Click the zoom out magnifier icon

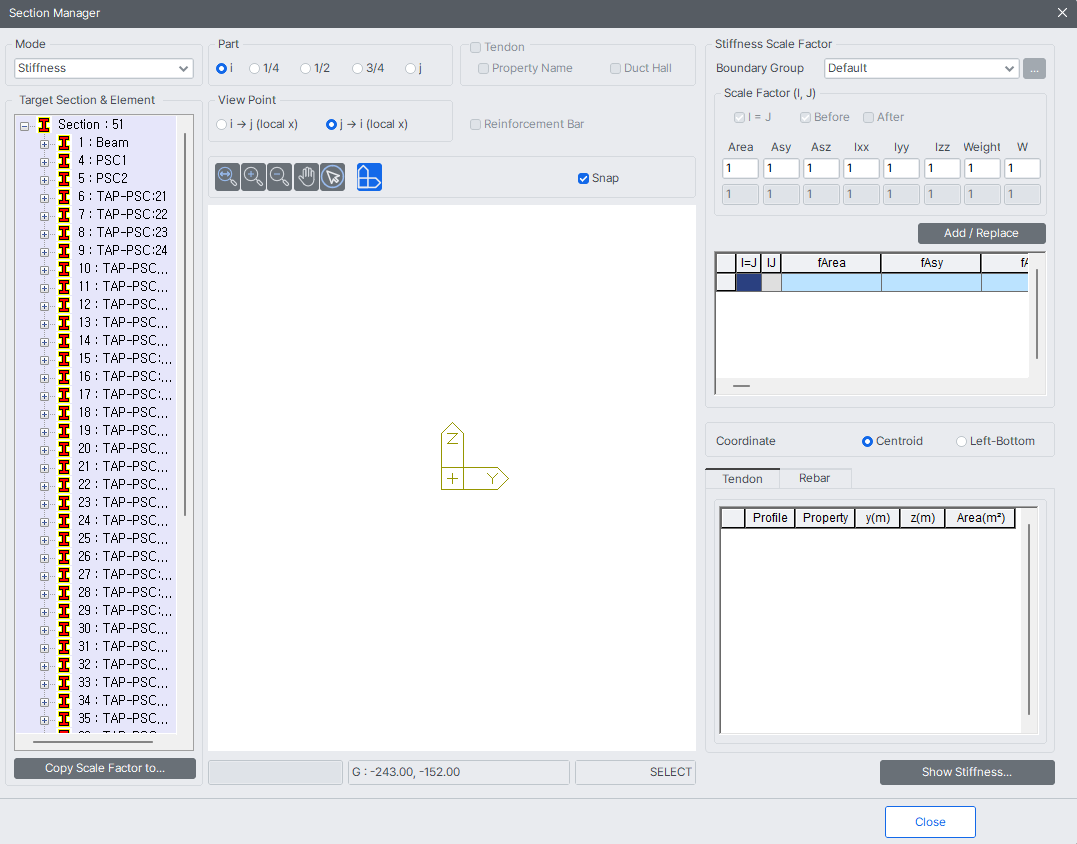tap(280, 177)
